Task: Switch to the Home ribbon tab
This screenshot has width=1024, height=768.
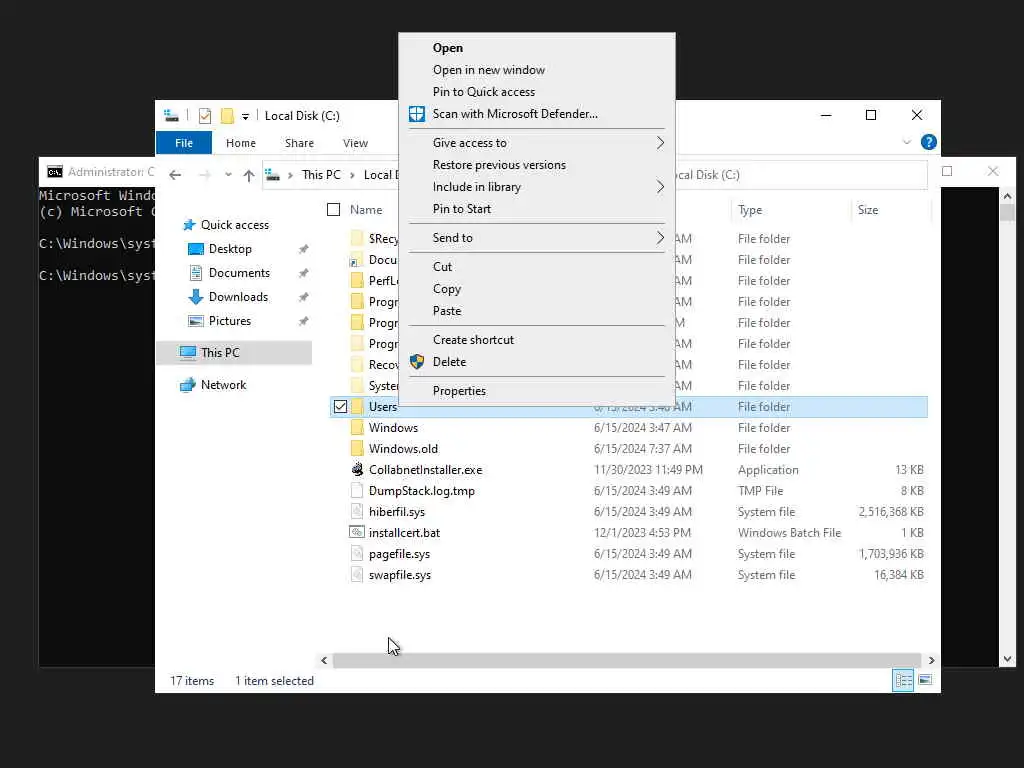Action: tap(240, 143)
